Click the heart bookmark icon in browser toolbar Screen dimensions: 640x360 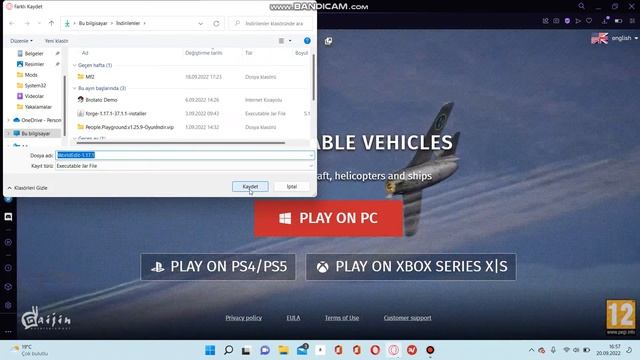pyautogui.click(x=589, y=20)
